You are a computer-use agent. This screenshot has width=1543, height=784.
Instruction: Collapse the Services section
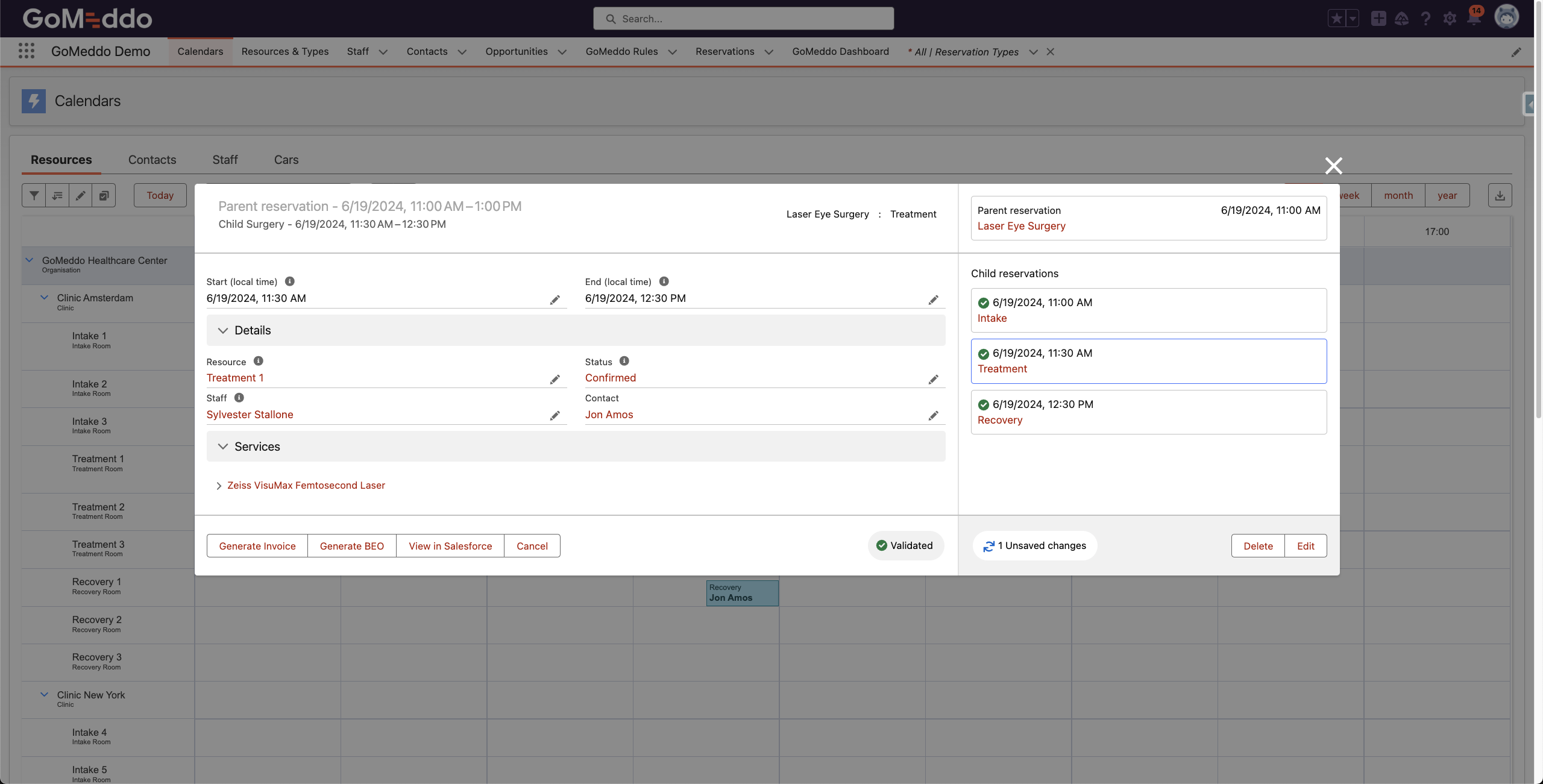(223, 447)
